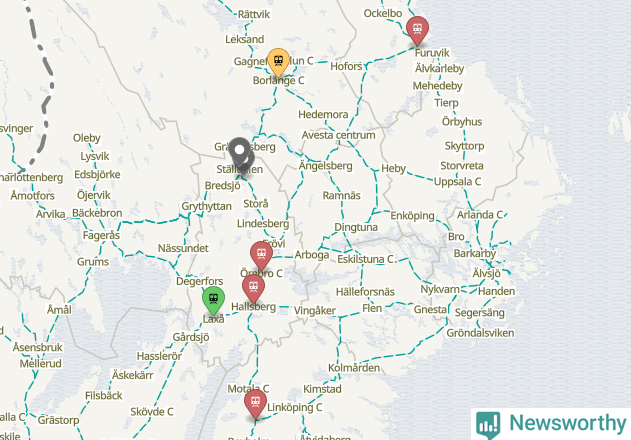Click the Nykvarn station label
Image resolution: width=631 pixels, height=440 pixels.
[x=440, y=289]
